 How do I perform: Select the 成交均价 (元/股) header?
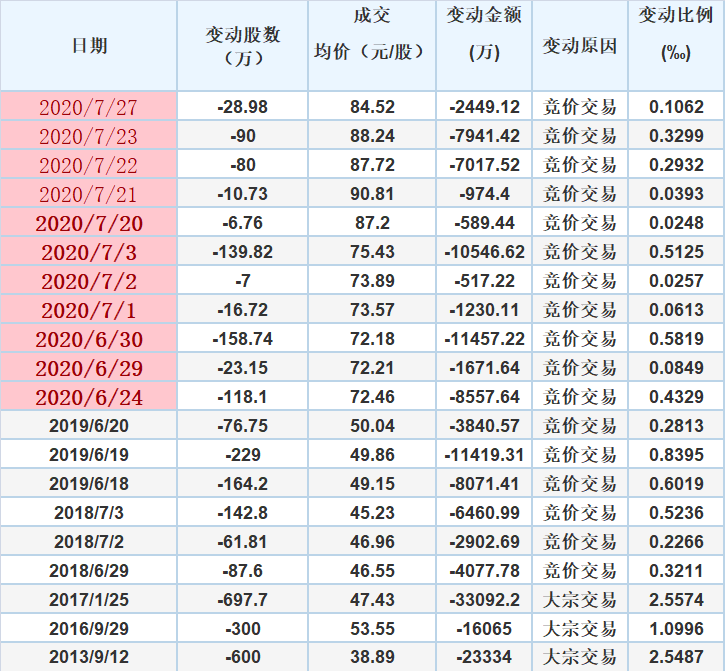[x=372, y=46]
